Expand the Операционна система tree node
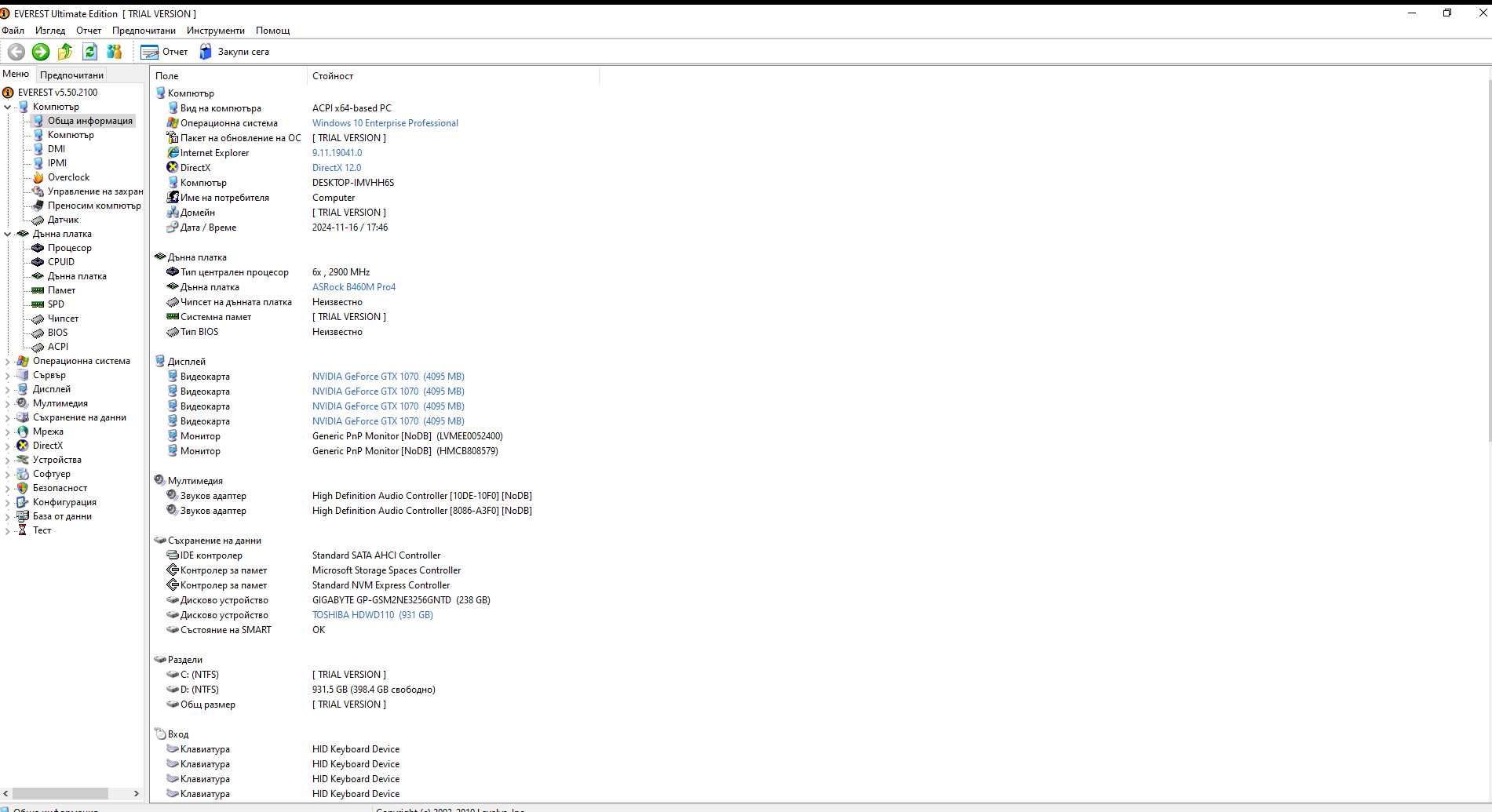The height and width of the screenshot is (812, 1492). [8, 361]
